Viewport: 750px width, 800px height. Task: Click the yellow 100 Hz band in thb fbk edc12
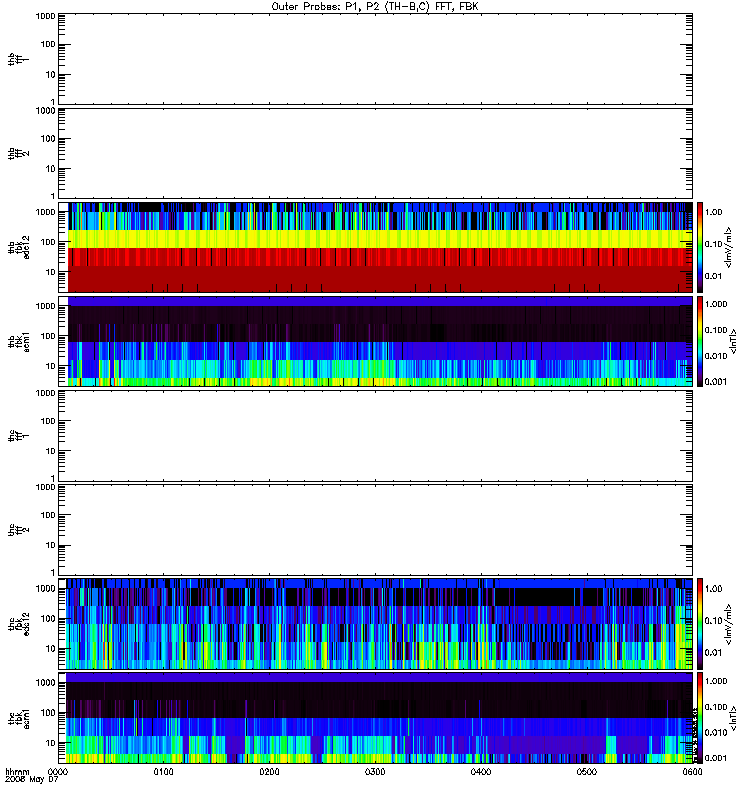point(380,239)
